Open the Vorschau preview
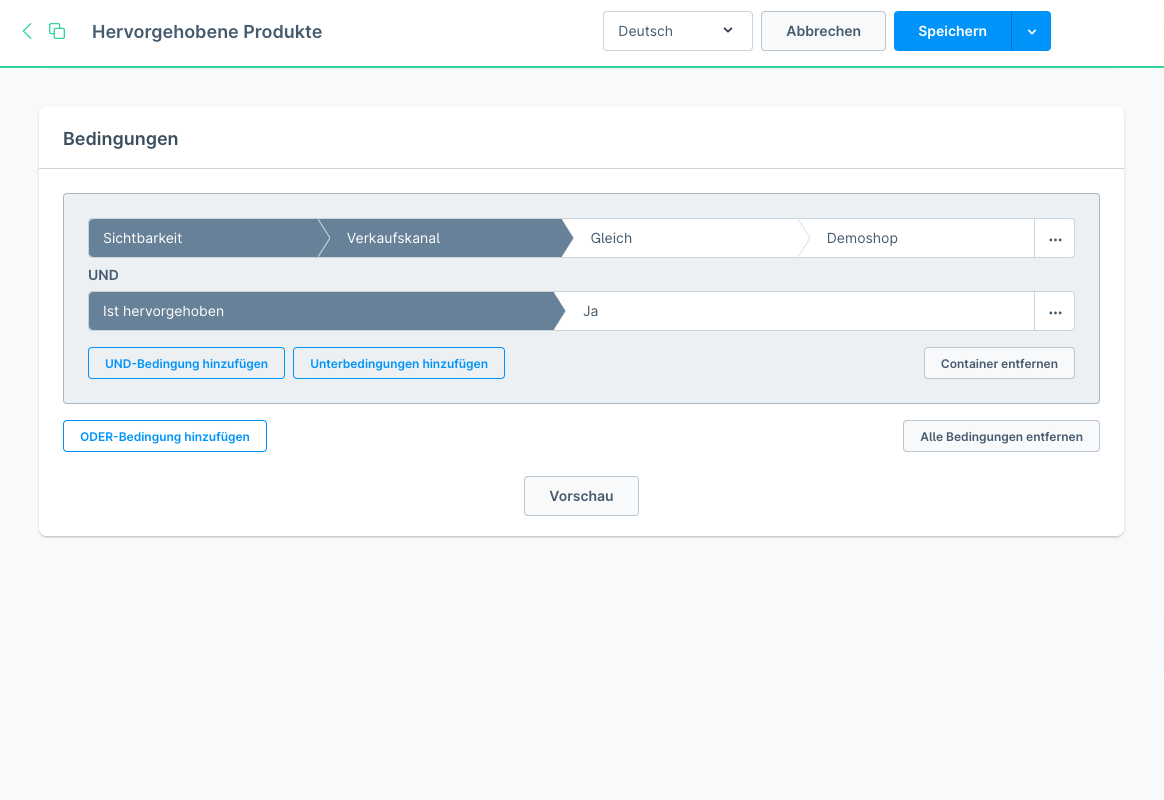Viewport: 1164px width, 800px height. [581, 496]
